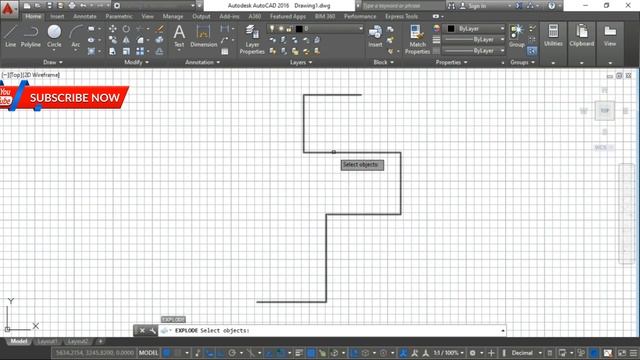Screen dimensions: 640x360
Task: Expand the Layers panel dropdown
Action: [301, 62]
